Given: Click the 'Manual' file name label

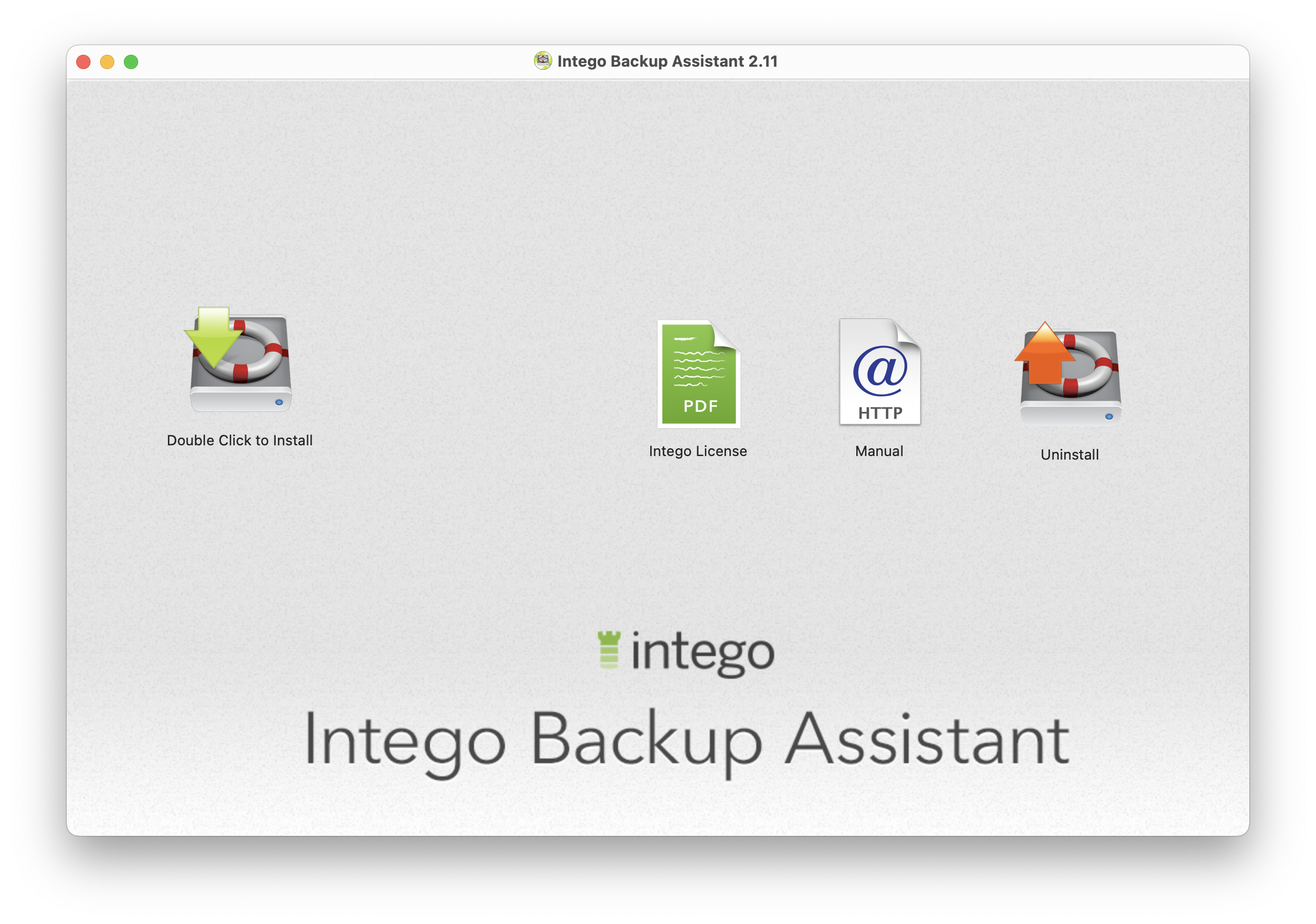Looking at the screenshot, I should point(880,451).
